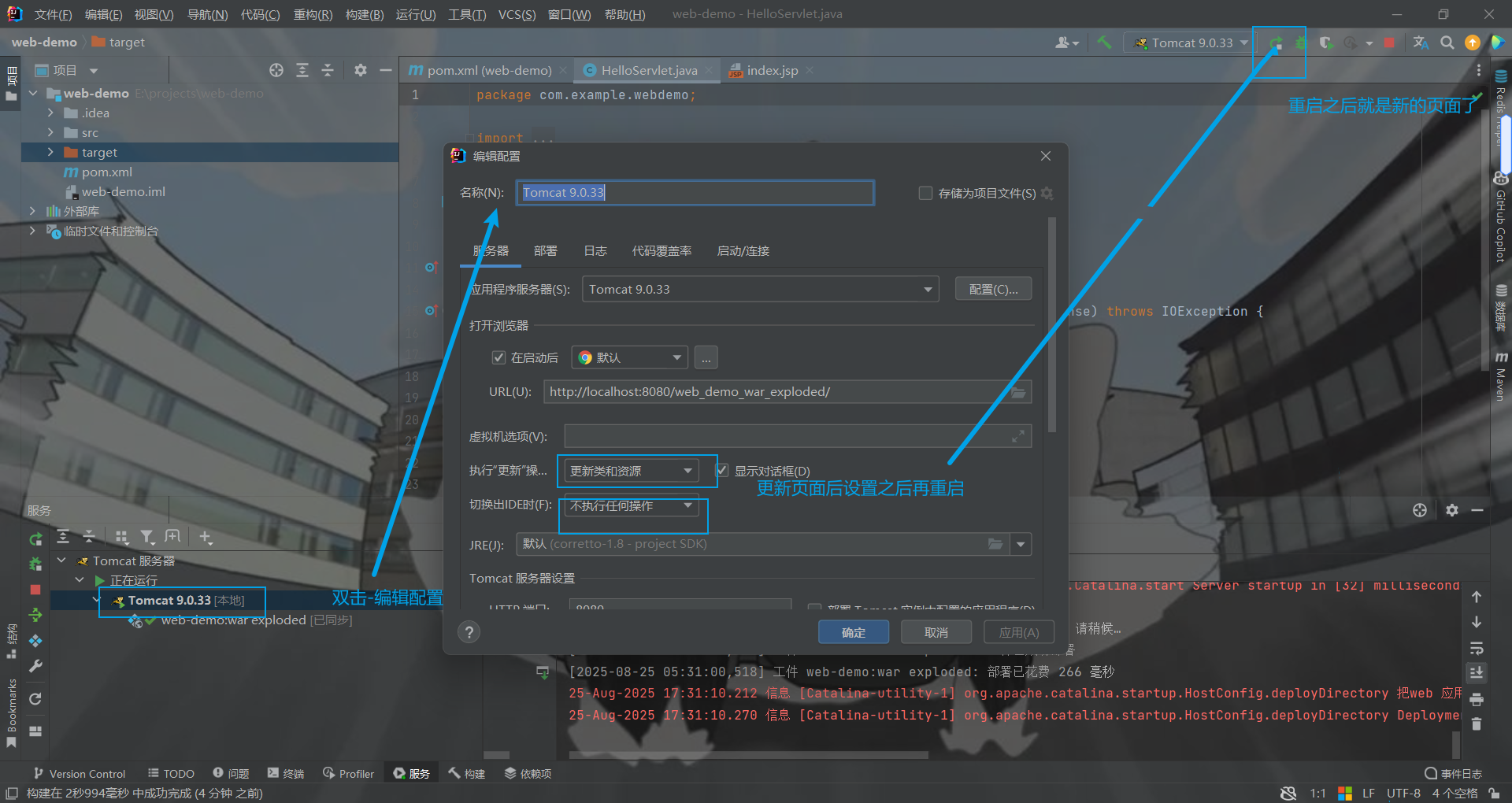Click wrench Edit Configuration icon in Services

click(x=35, y=666)
